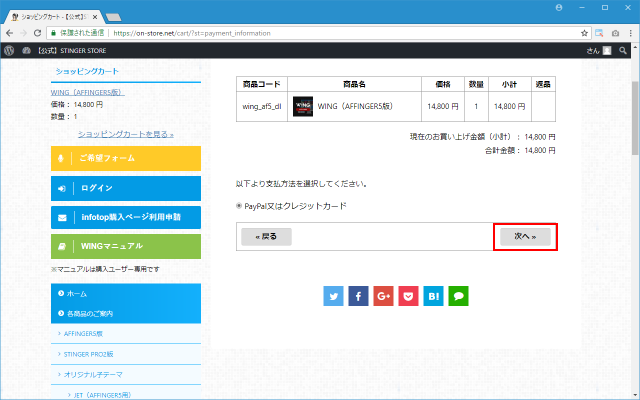Open the 各商品のご案内 menu item
Screen dimensions: 640x400
[x=90, y=313]
